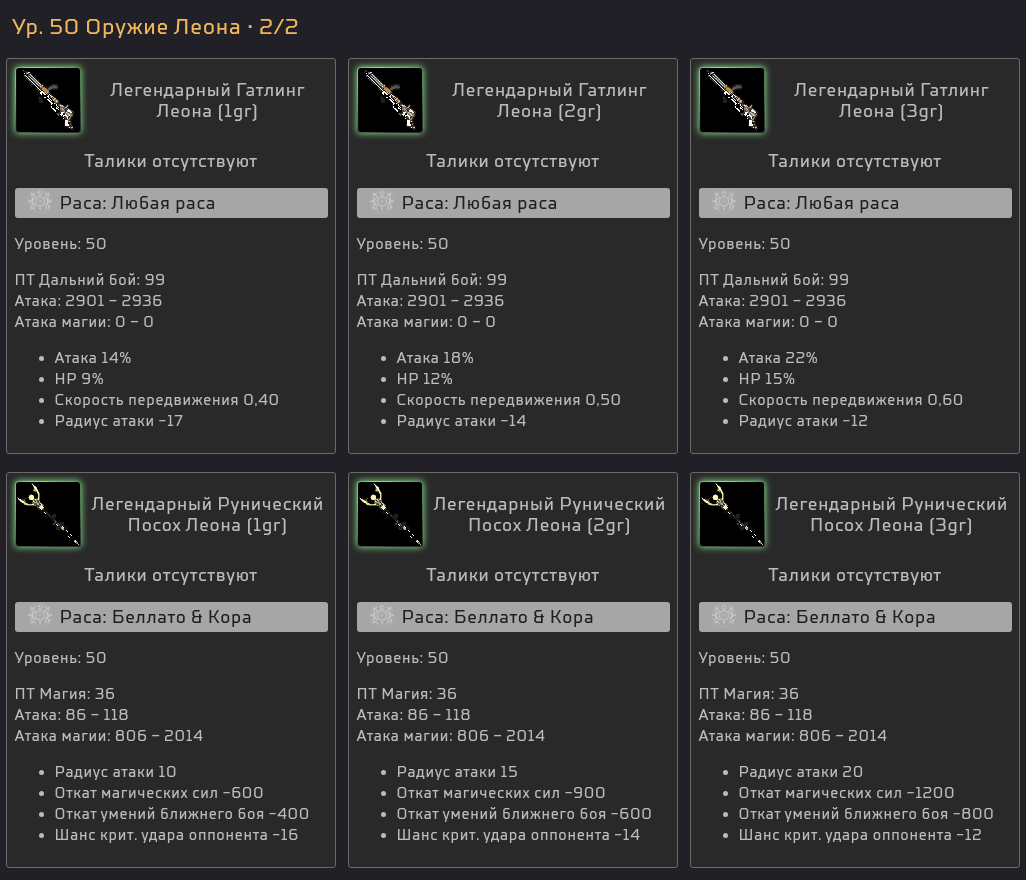
Task: Click 'ПТ Дальний бой: 99' in Гатлинг (1gr)
Action: (x=90, y=280)
